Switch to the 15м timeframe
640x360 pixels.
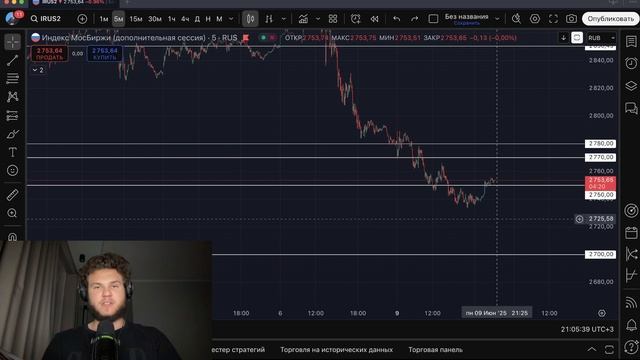tap(136, 19)
